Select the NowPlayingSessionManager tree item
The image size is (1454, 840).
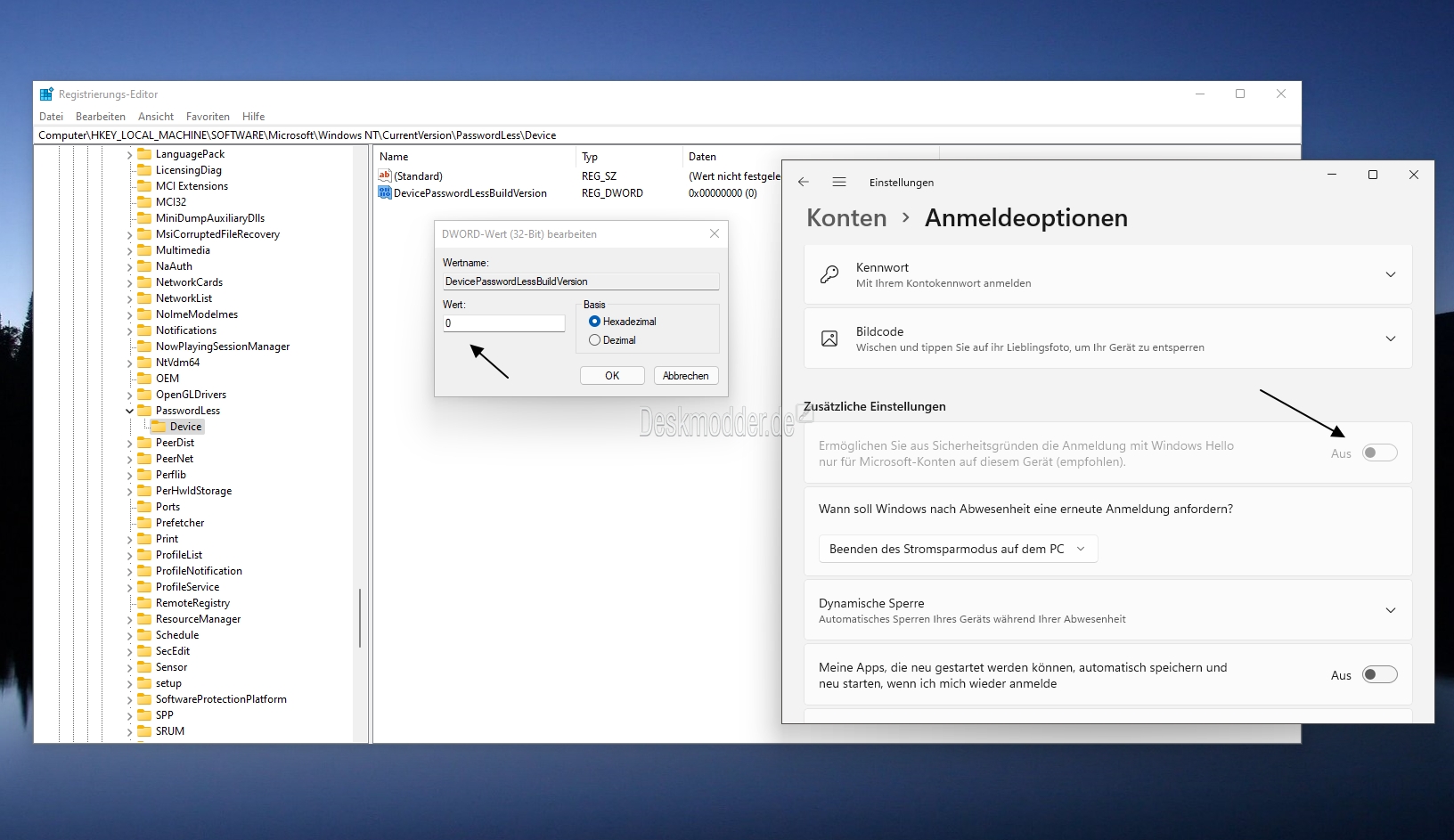(223, 347)
